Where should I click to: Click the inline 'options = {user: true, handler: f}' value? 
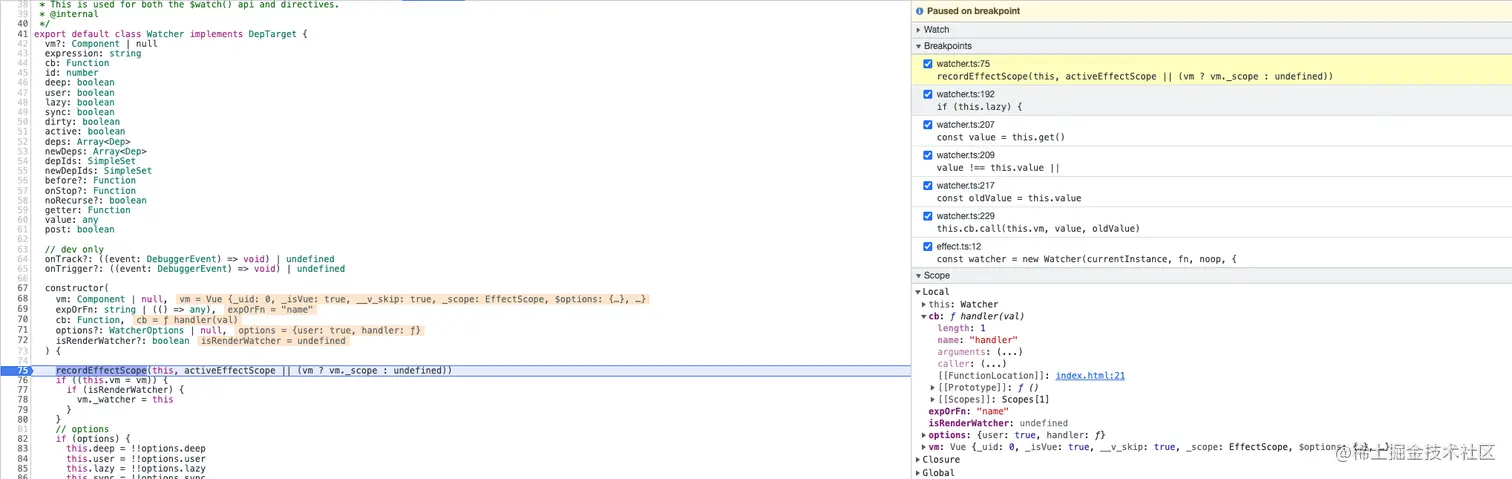coord(329,331)
